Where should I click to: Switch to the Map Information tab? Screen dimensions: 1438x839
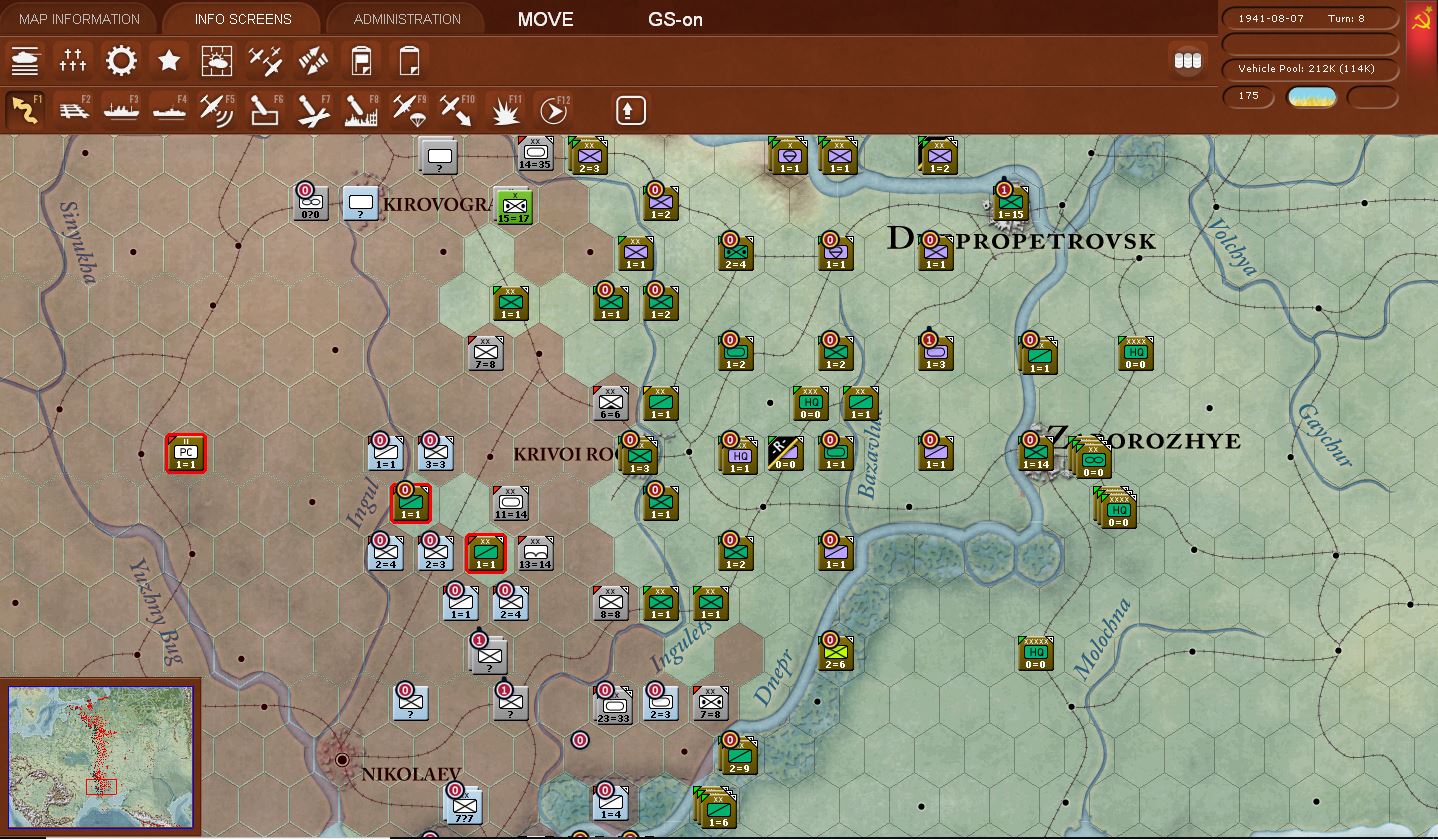[79, 19]
